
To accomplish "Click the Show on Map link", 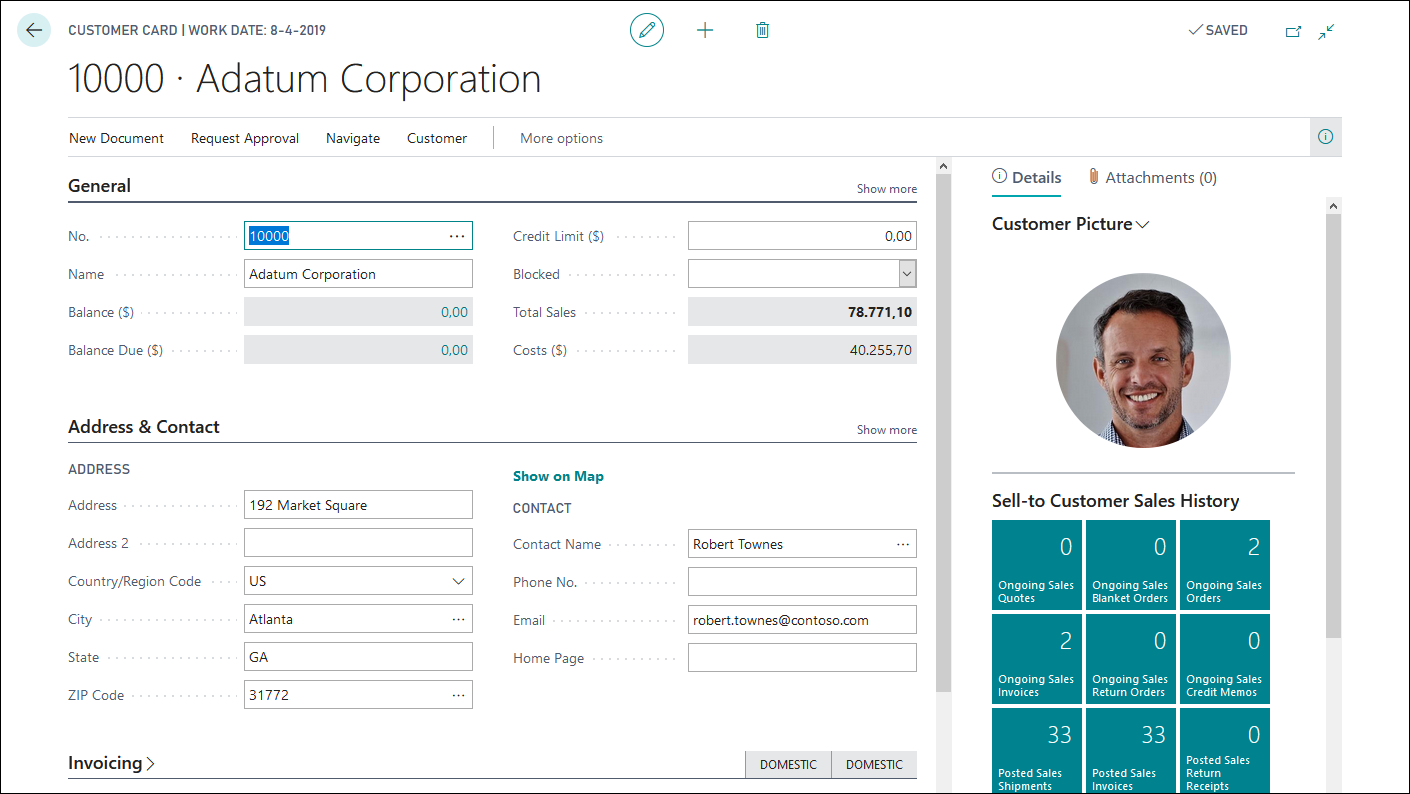I will [558, 476].
